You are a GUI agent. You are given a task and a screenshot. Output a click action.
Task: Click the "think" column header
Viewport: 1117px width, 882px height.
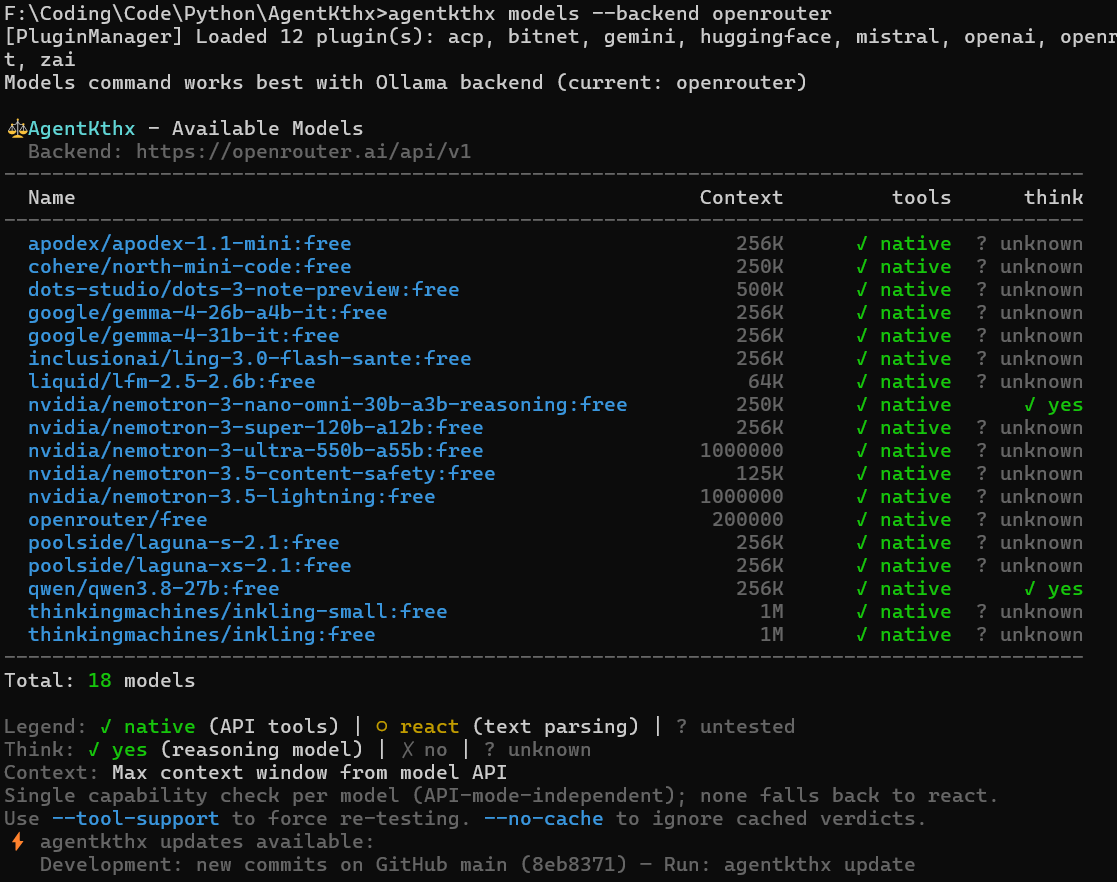1053,197
